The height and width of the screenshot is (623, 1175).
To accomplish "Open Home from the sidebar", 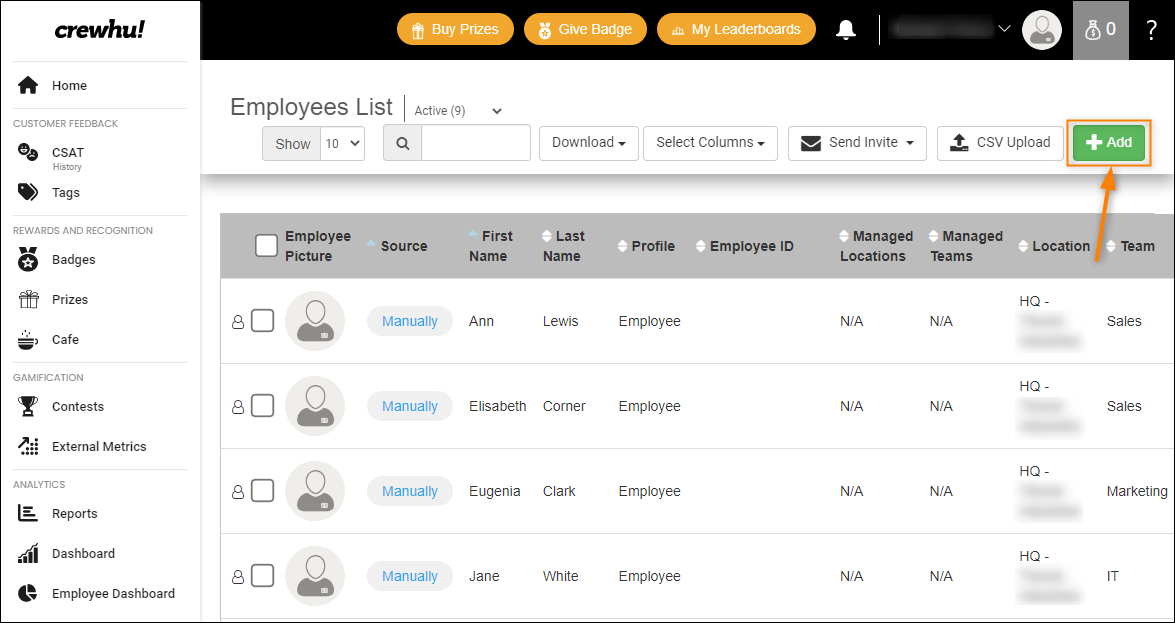I will pos(69,85).
